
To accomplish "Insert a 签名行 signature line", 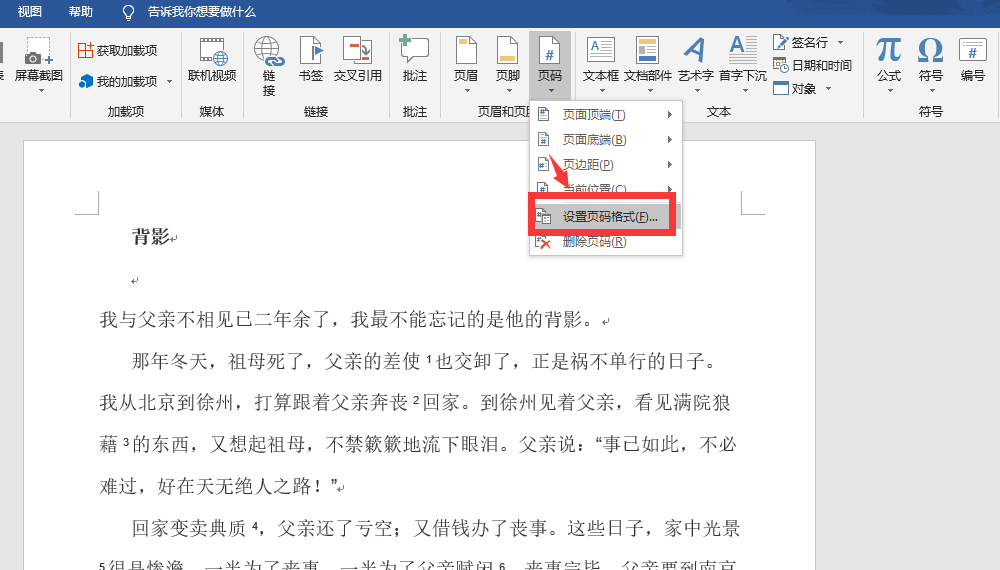I will [801, 43].
